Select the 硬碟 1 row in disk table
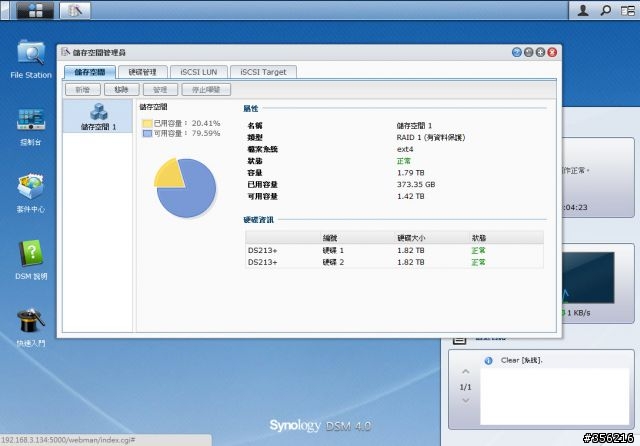 point(394,250)
